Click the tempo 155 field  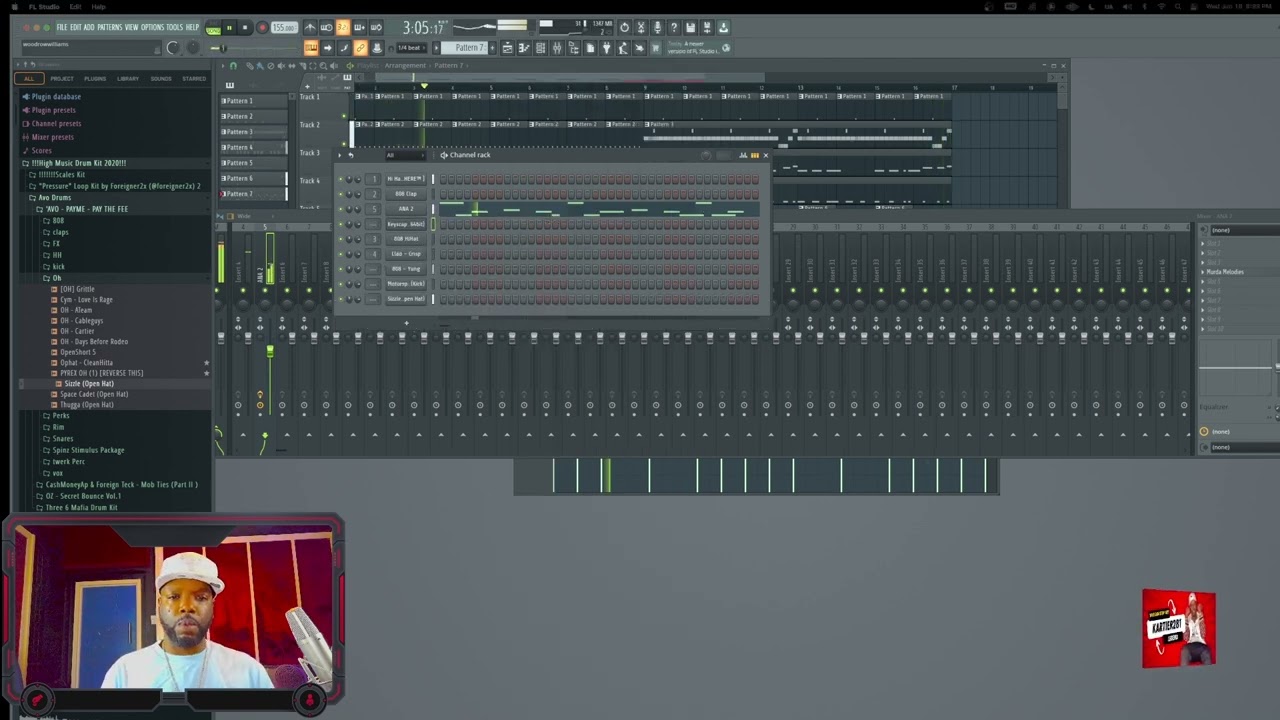(284, 28)
